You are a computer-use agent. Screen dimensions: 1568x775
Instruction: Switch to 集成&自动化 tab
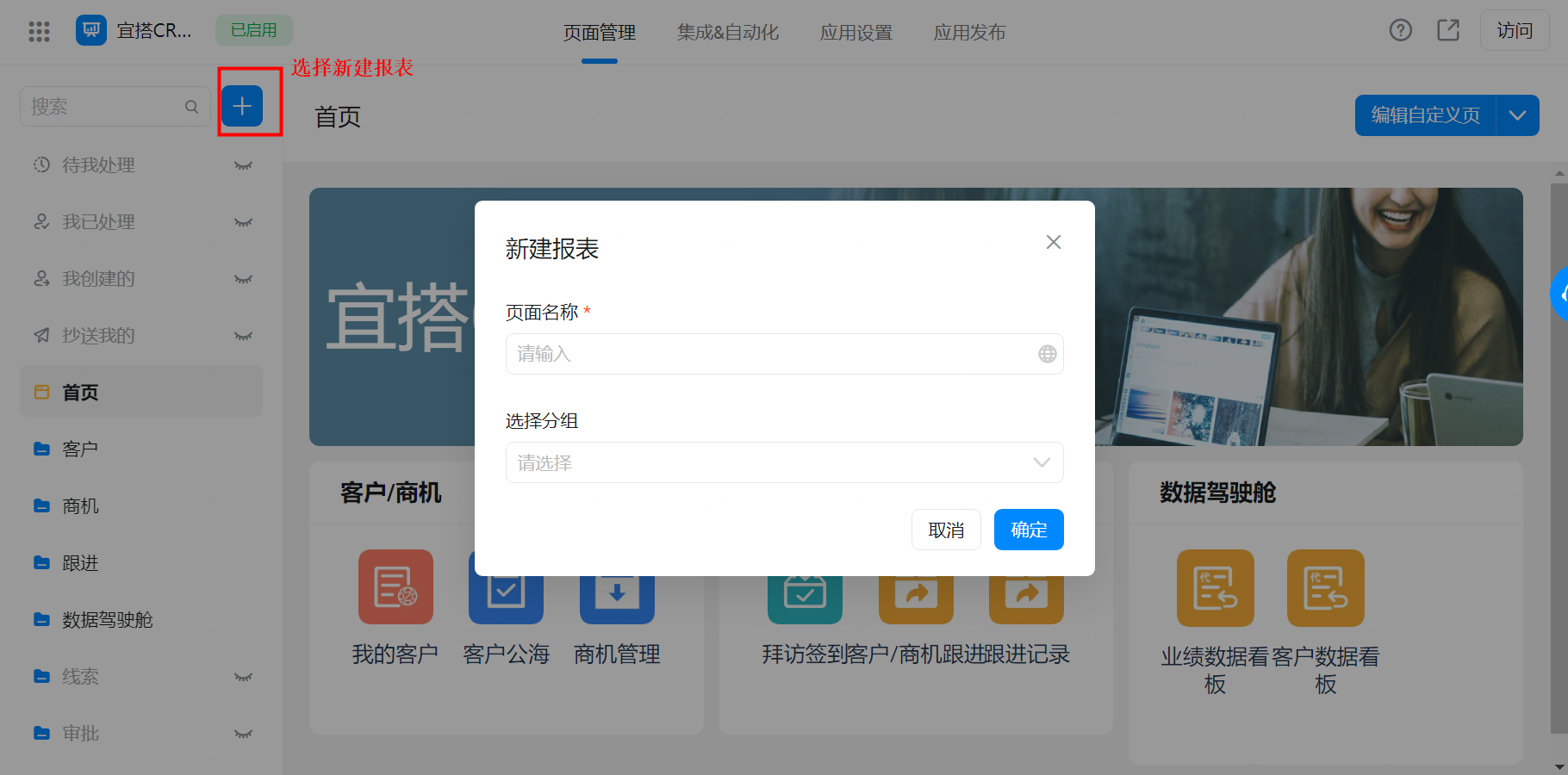[728, 33]
